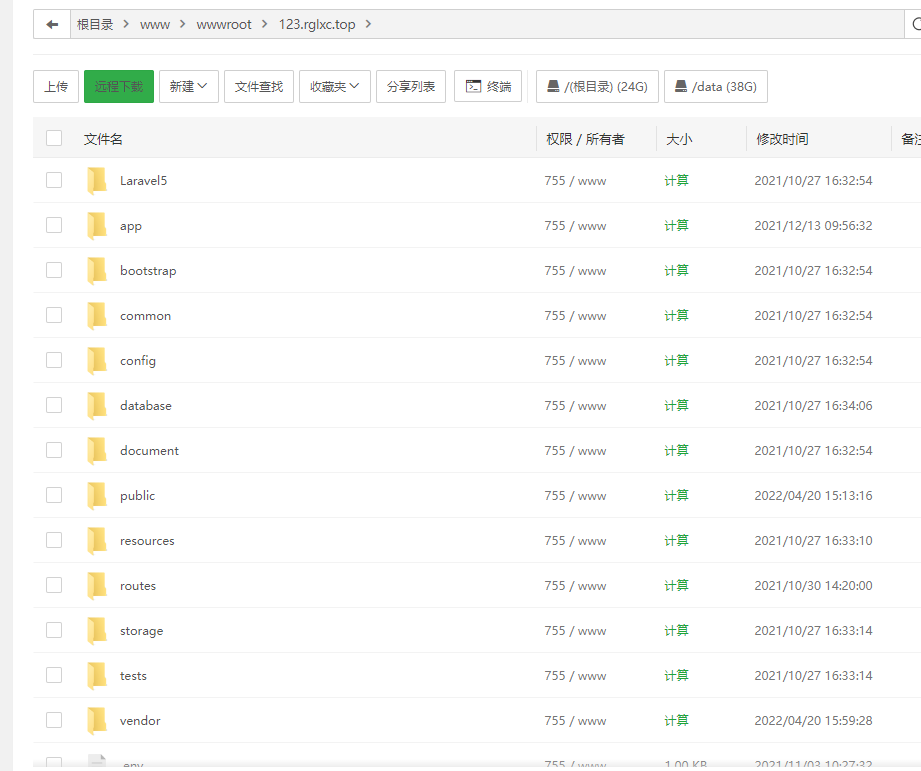
Task: Open the 收藏夹 favorites dropdown
Action: (x=335, y=87)
